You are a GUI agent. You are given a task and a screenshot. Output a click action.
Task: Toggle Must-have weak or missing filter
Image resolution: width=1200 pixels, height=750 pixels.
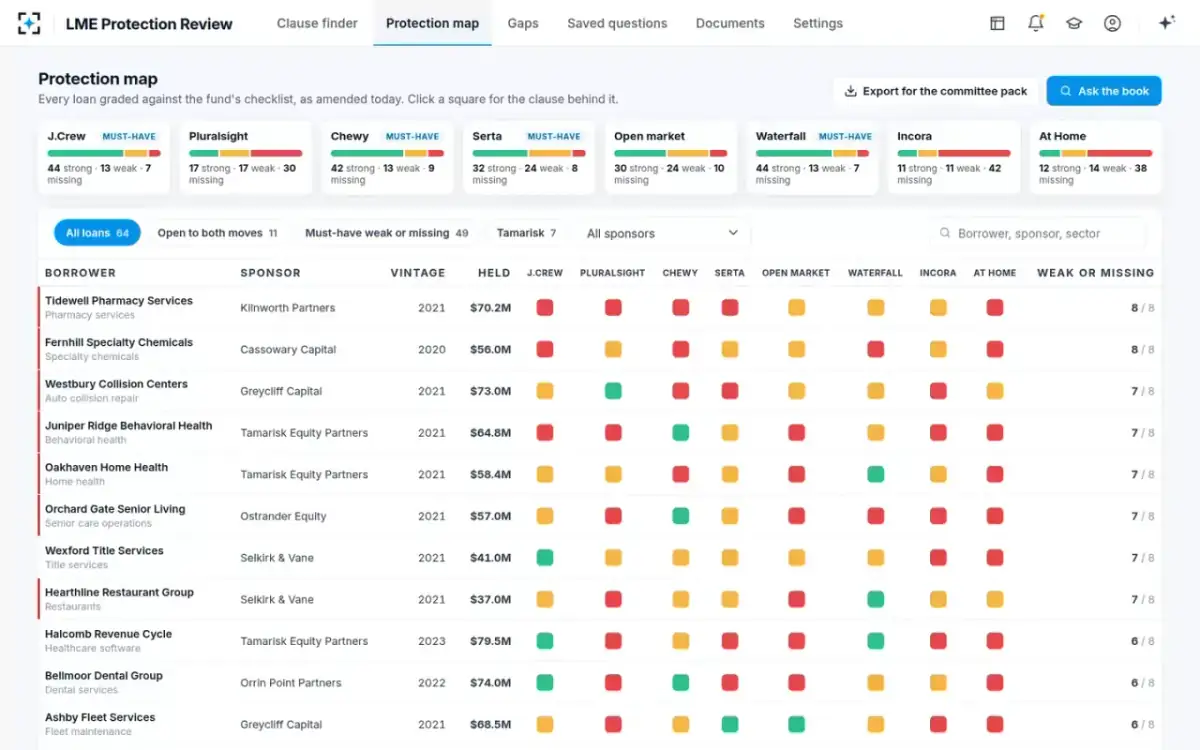386,233
